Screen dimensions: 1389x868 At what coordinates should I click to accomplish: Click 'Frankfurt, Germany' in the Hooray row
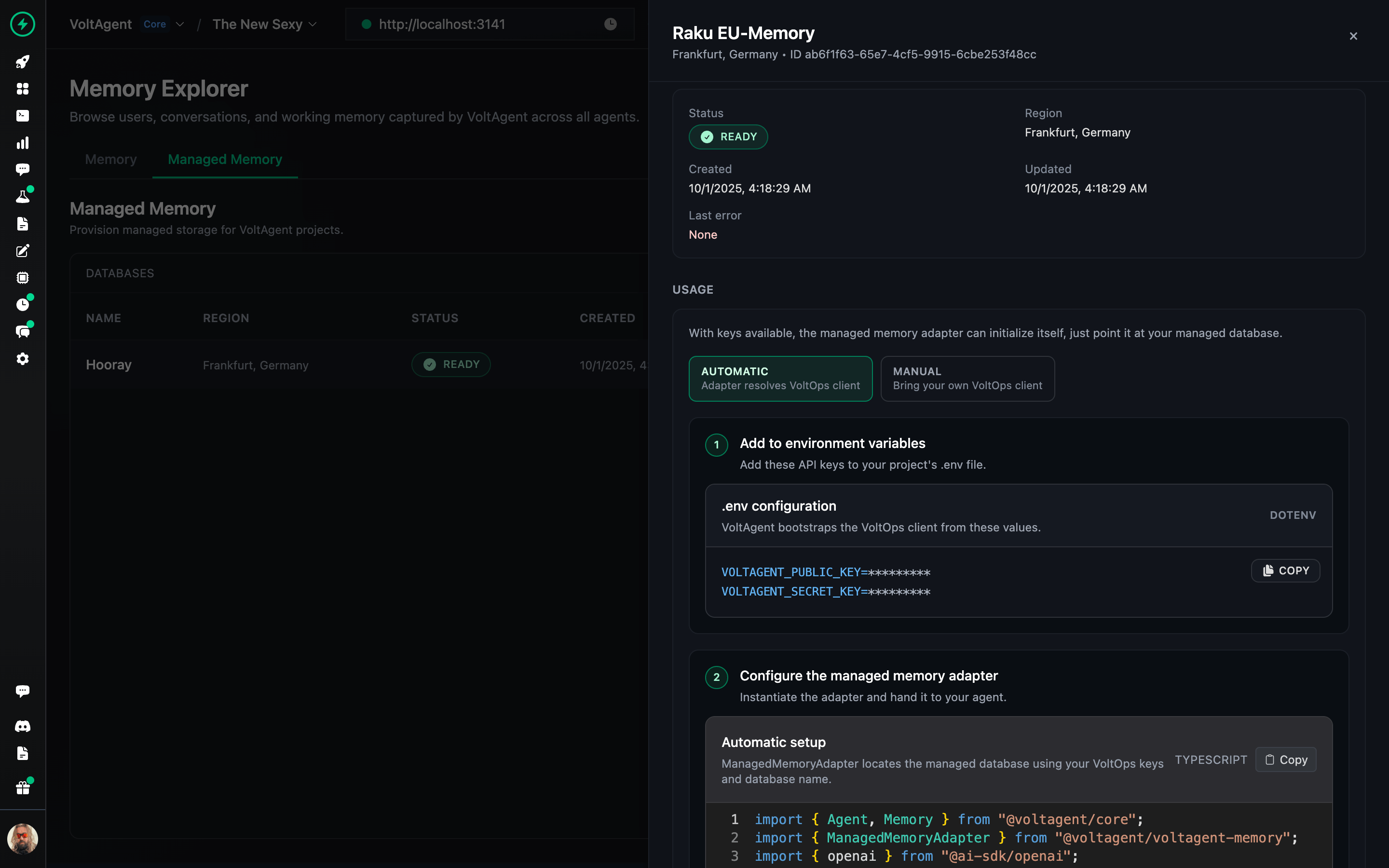tap(256, 365)
